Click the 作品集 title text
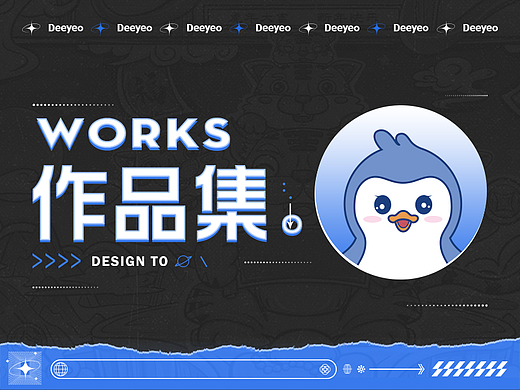520x390 pixels. tap(150, 204)
